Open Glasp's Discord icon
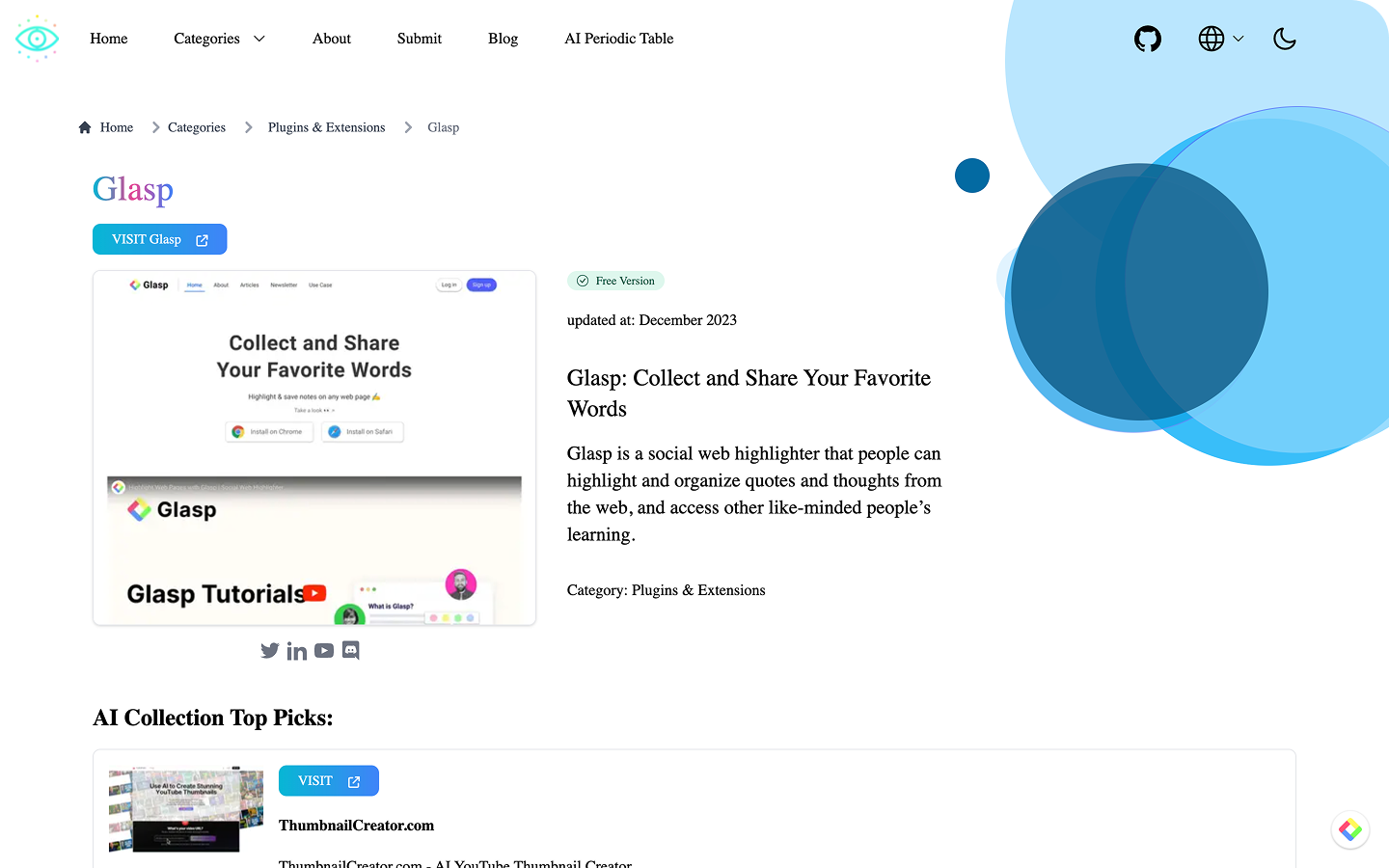 coord(351,651)
